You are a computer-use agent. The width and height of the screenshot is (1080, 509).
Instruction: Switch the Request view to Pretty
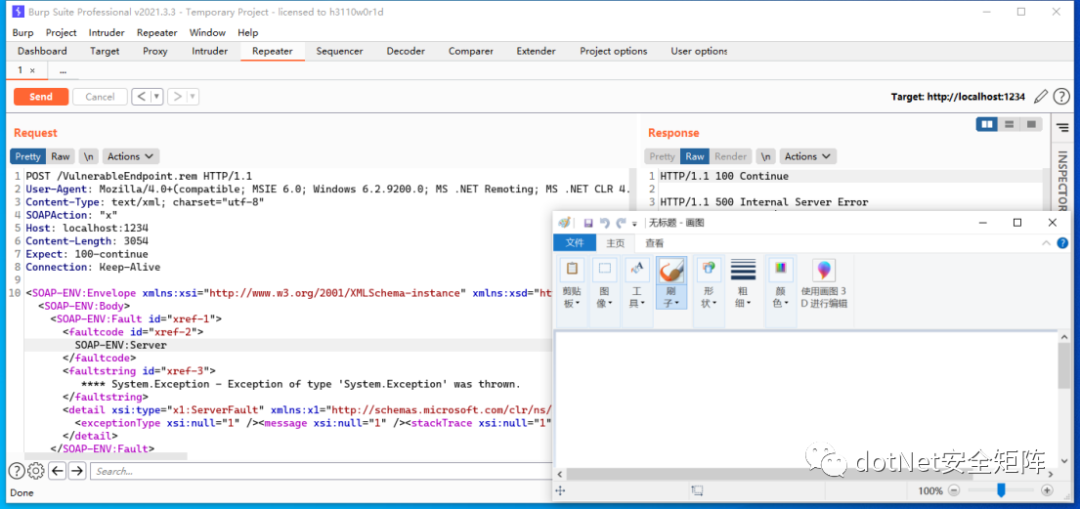(28, 156)
